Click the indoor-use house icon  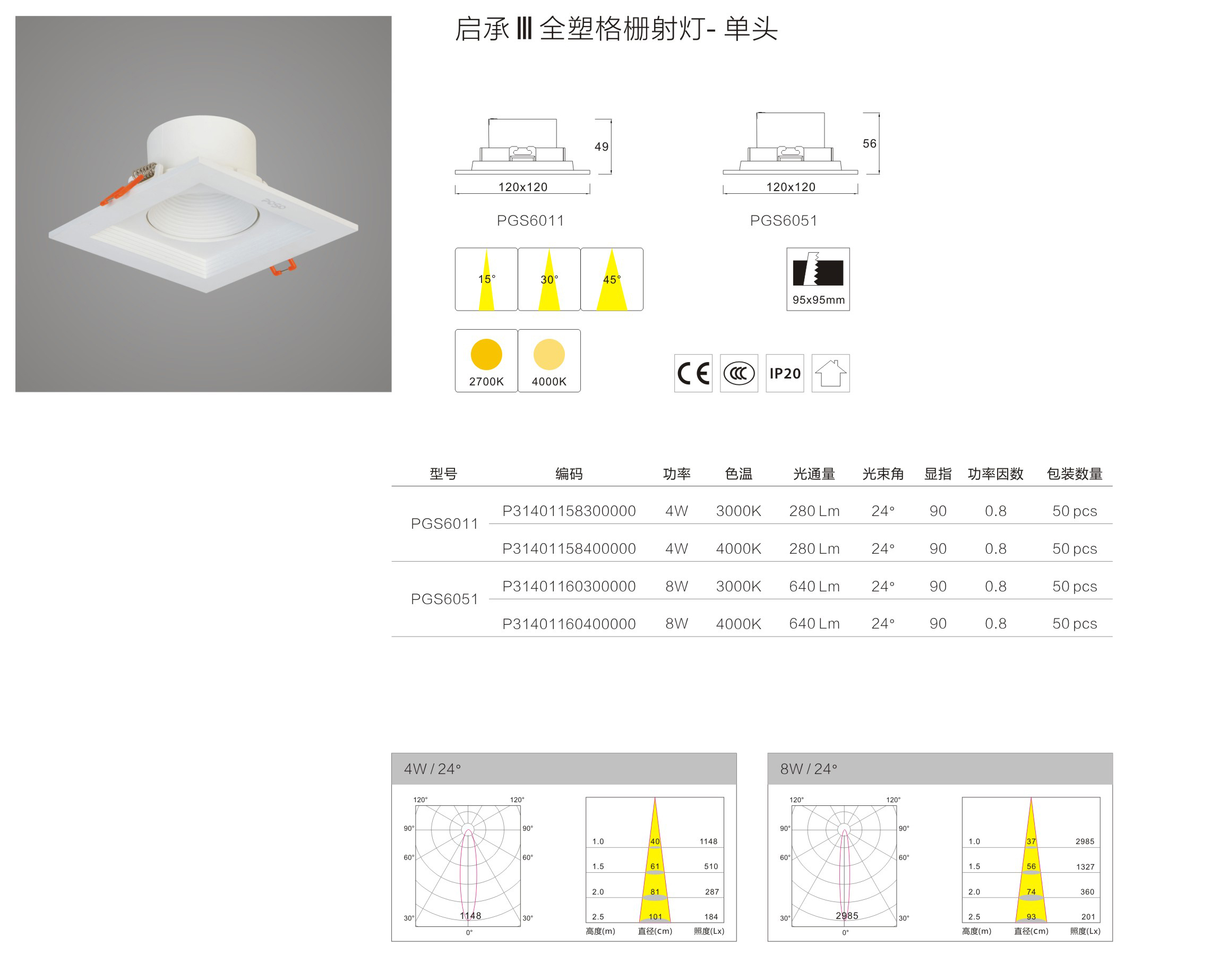830,373
